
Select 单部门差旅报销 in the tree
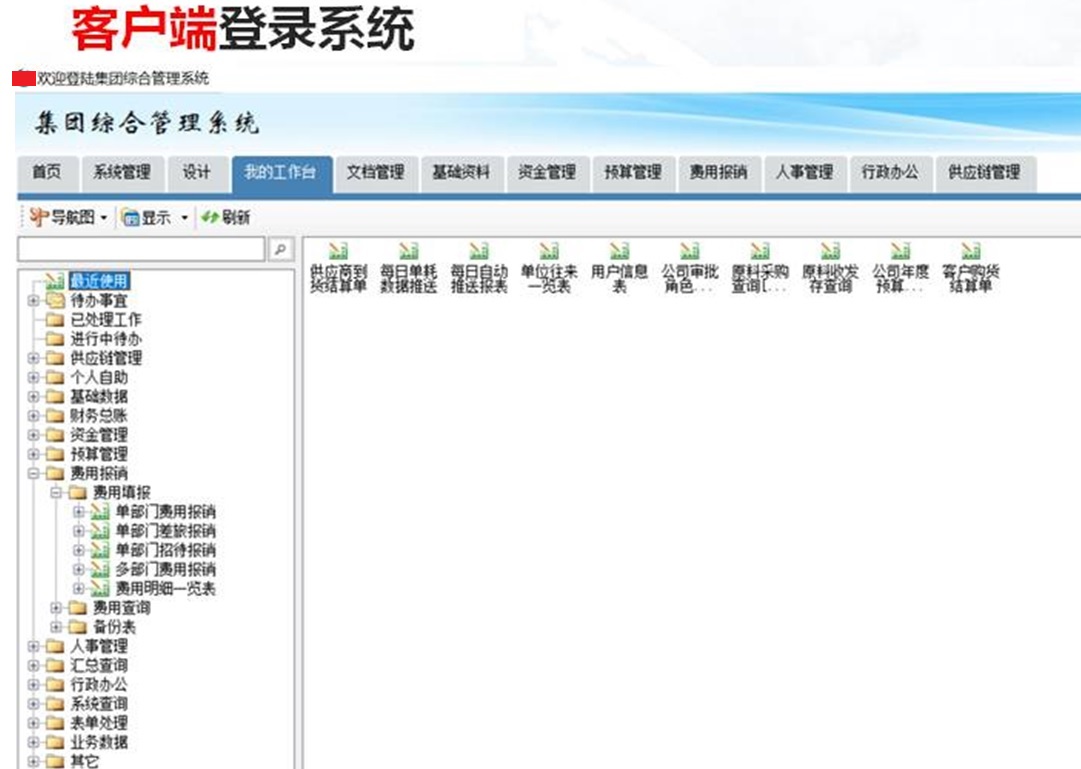(165, 531)
